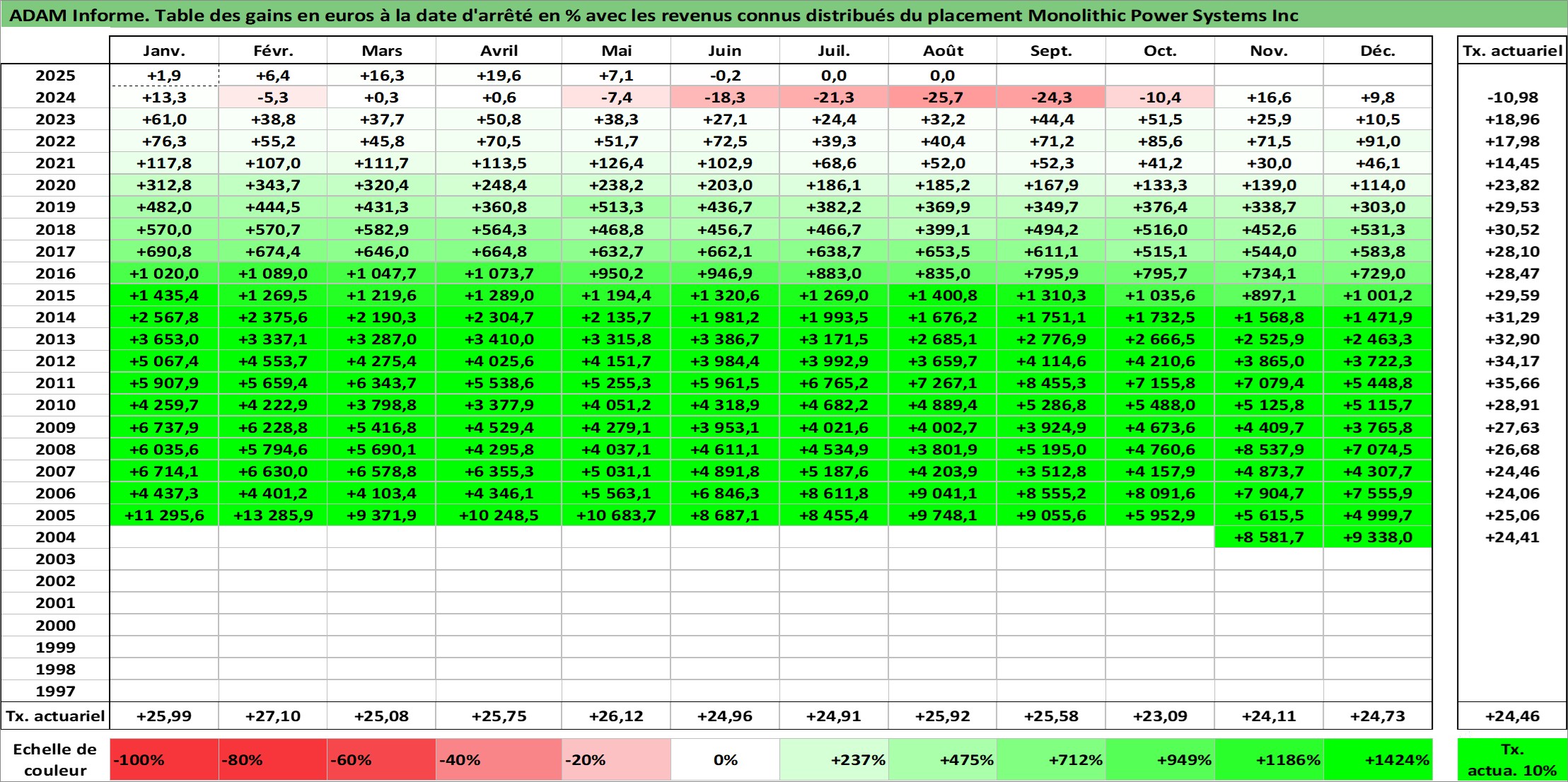Click the -100% red color scale swatch
Viewport: 1568px width, 782px height.
pos(164,760)
